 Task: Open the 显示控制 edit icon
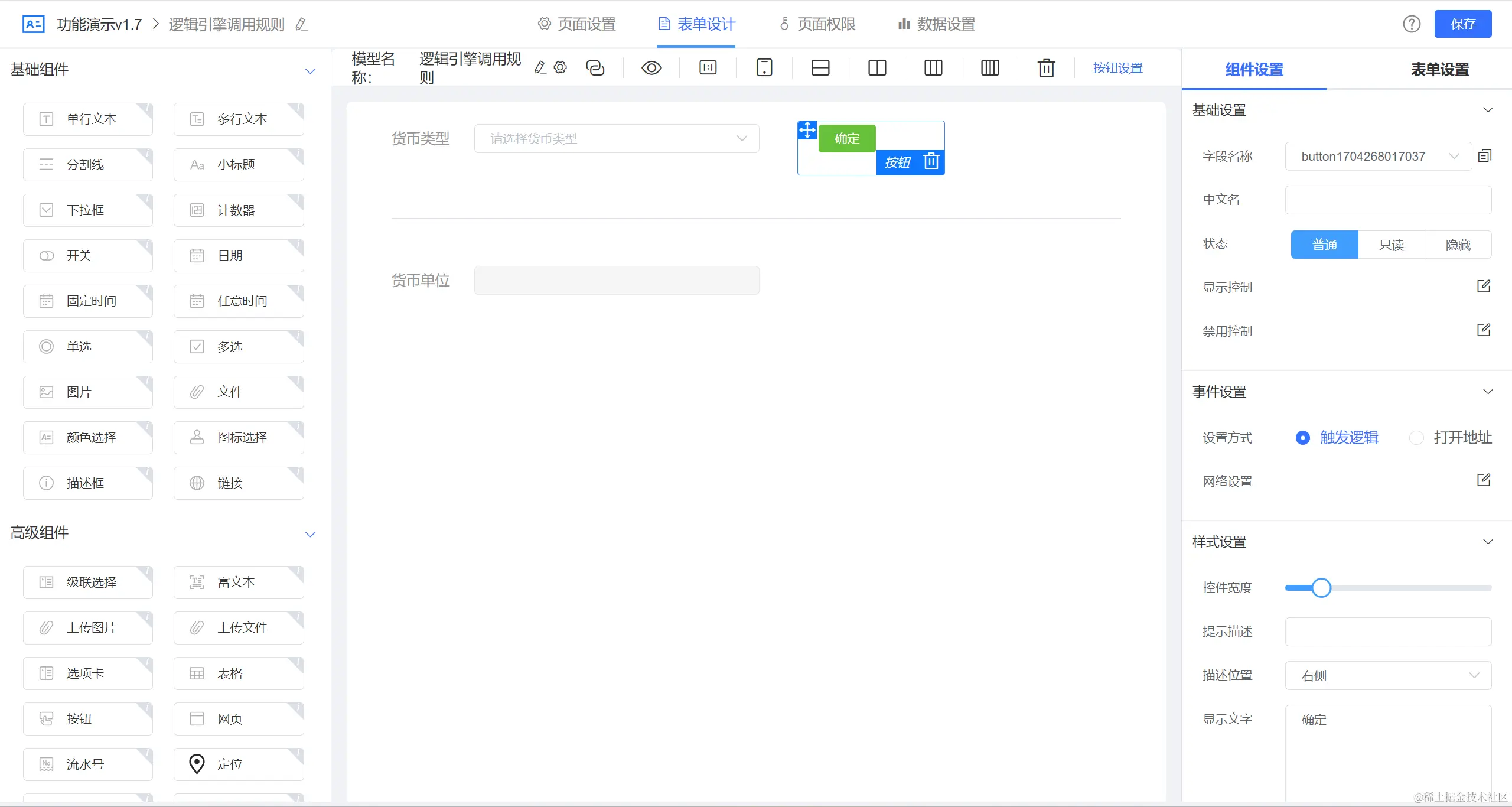[x=1484, y=287]
